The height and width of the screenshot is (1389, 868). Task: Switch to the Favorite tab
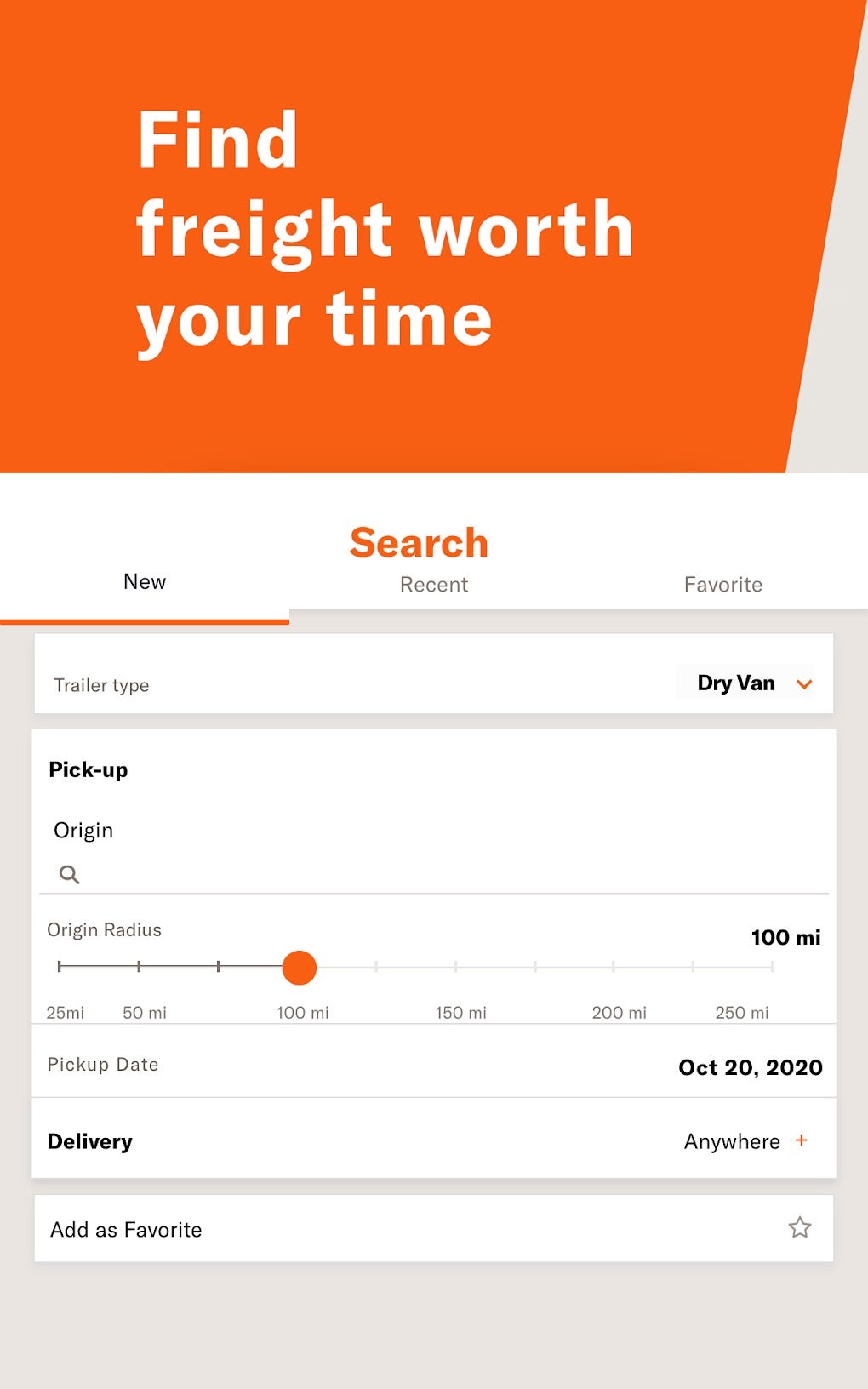click(x=722, y=585)
